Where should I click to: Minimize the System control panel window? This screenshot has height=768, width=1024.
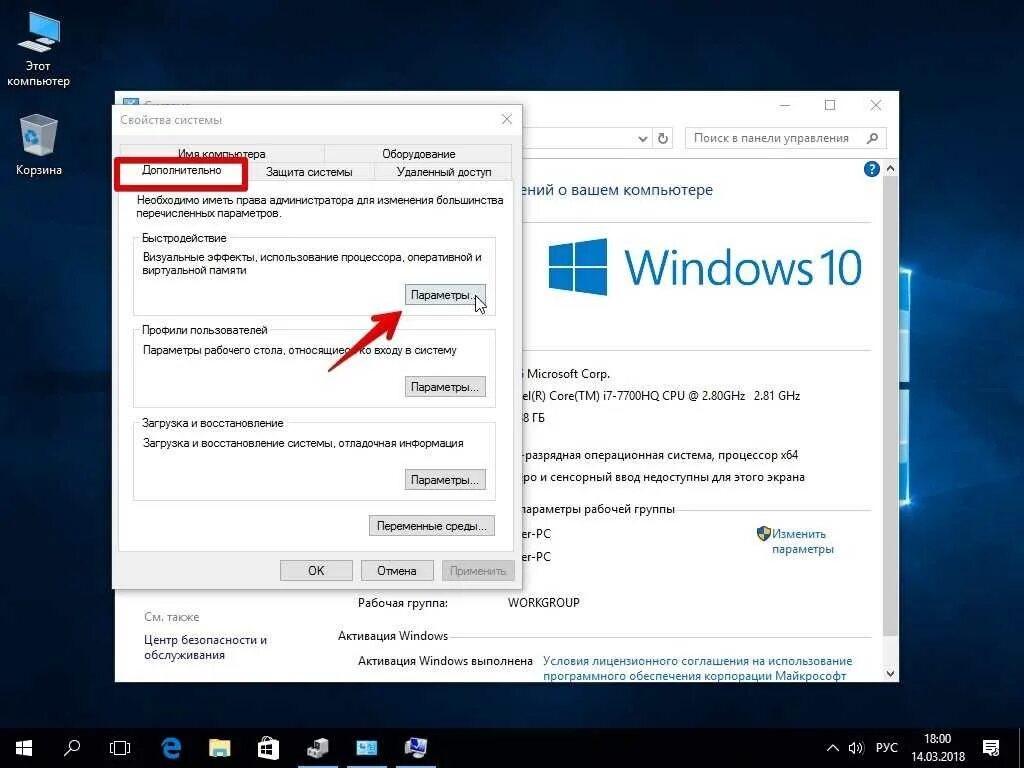point(785,105)
